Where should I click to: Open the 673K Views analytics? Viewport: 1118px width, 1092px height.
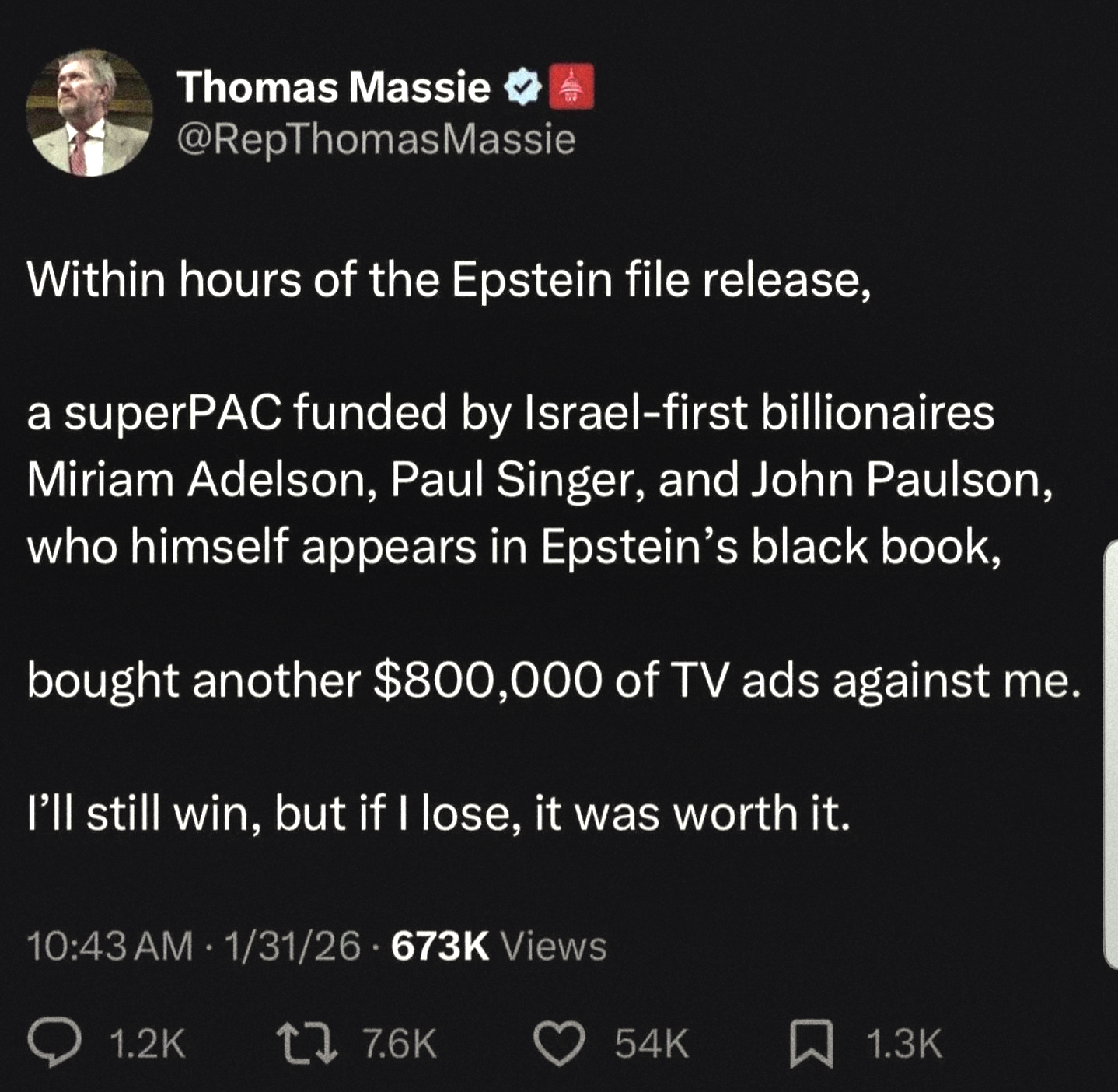(498, 946)
